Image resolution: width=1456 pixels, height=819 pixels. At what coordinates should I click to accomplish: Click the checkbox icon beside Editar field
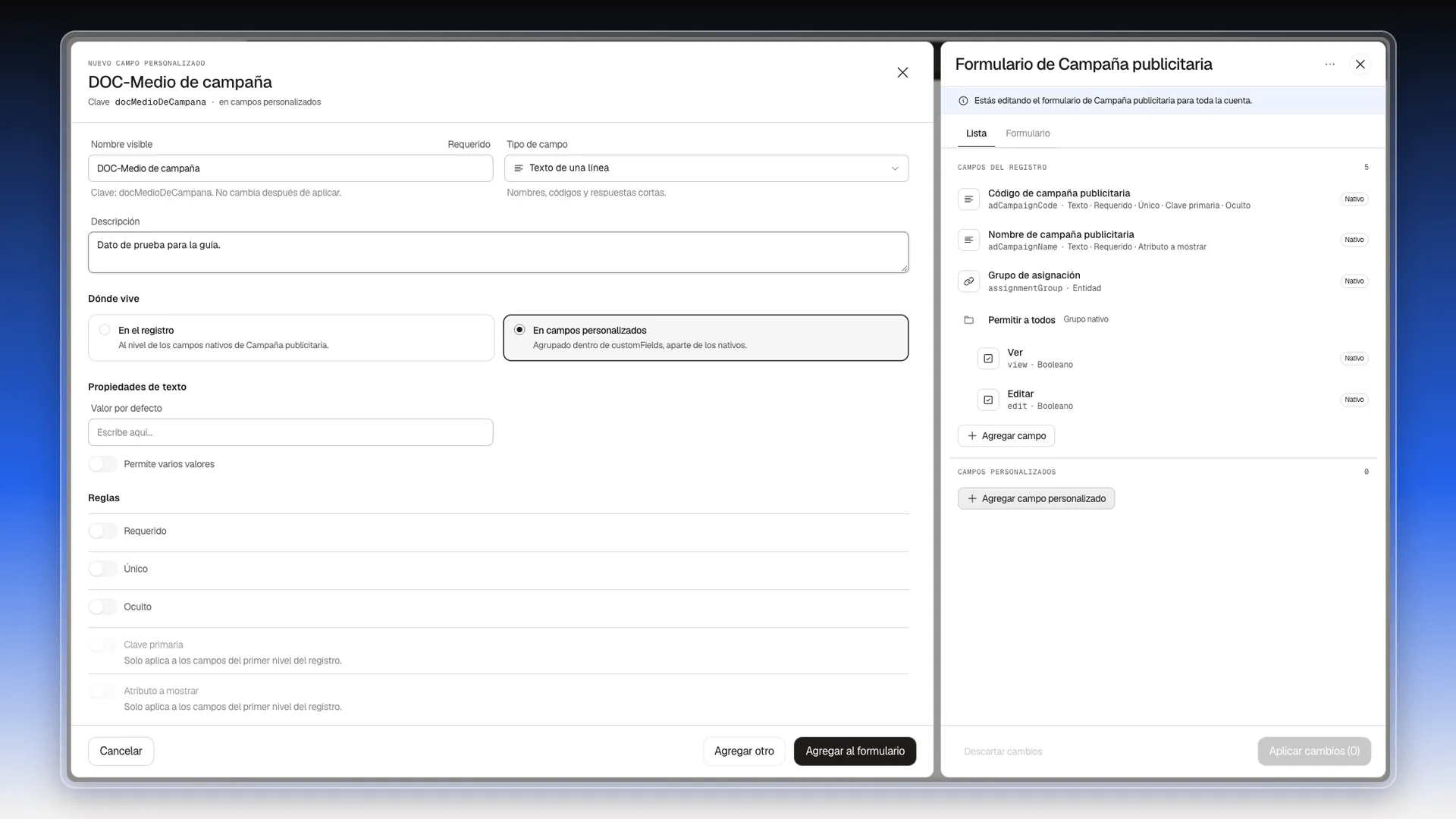pos(988,400)
